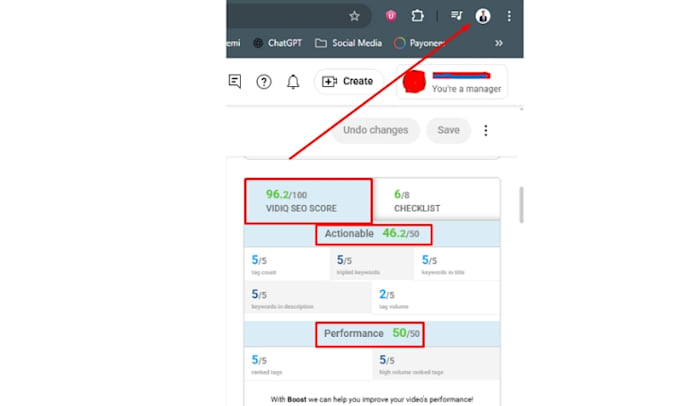This screenshot has width=680, height=406.
Task: Bookmark this page with the star icon
Action: [354, 16]
